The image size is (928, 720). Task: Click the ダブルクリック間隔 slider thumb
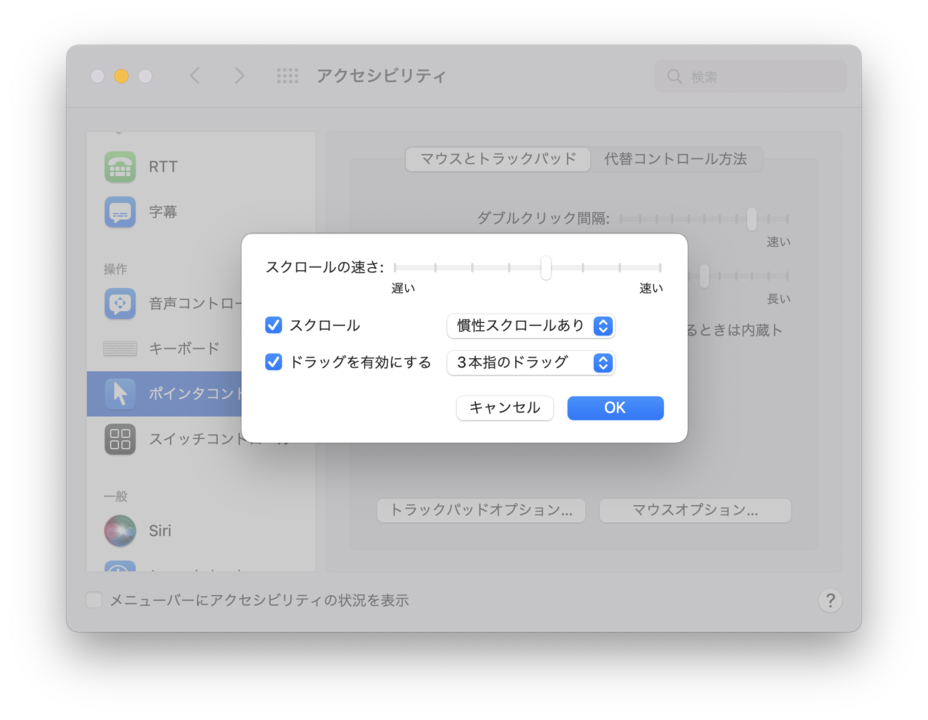tap(752, 218)
